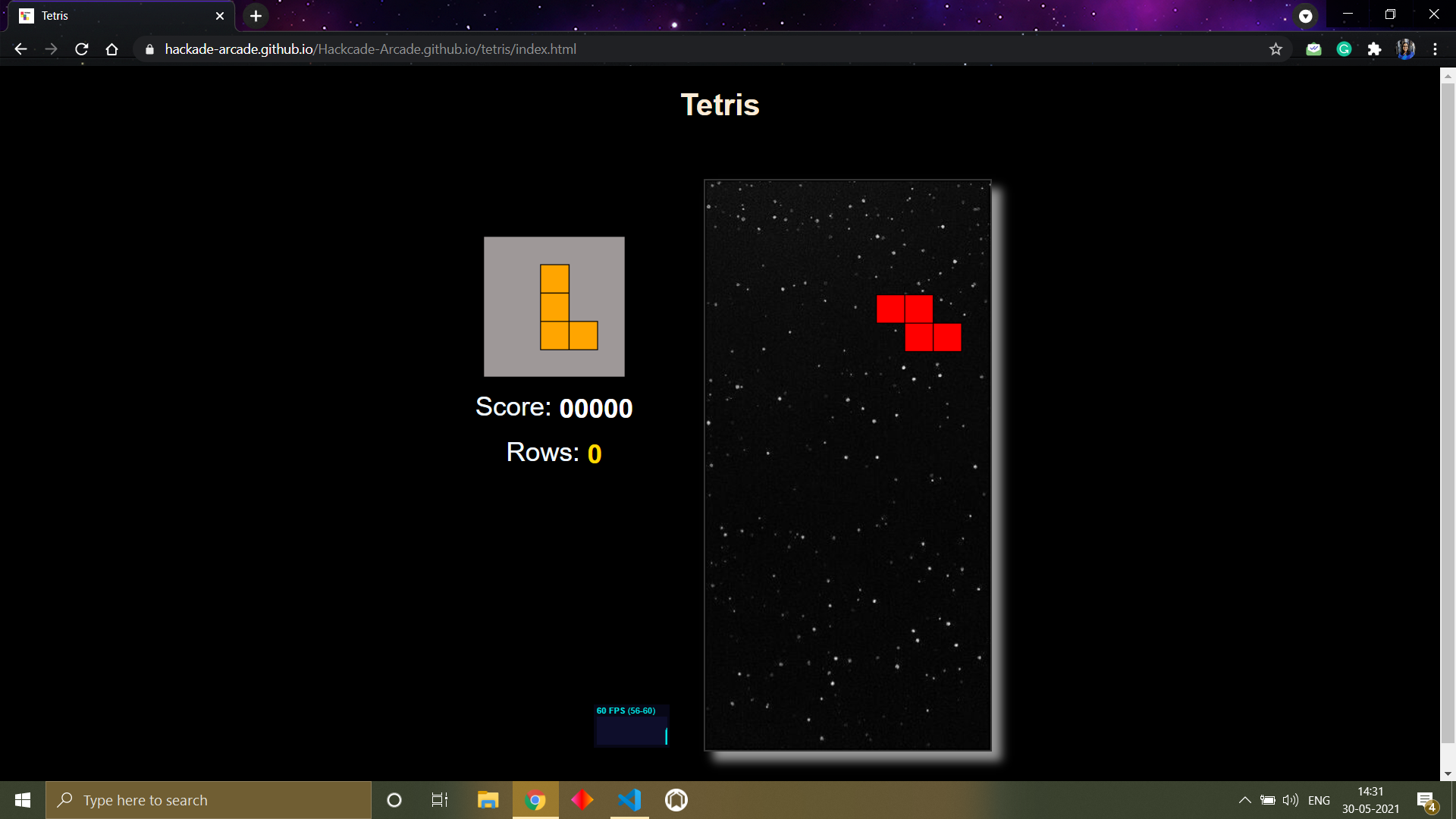Open the Chrome three-dot menu
This screenshot has height=819, width=1456.
[x=1435, y=49]
